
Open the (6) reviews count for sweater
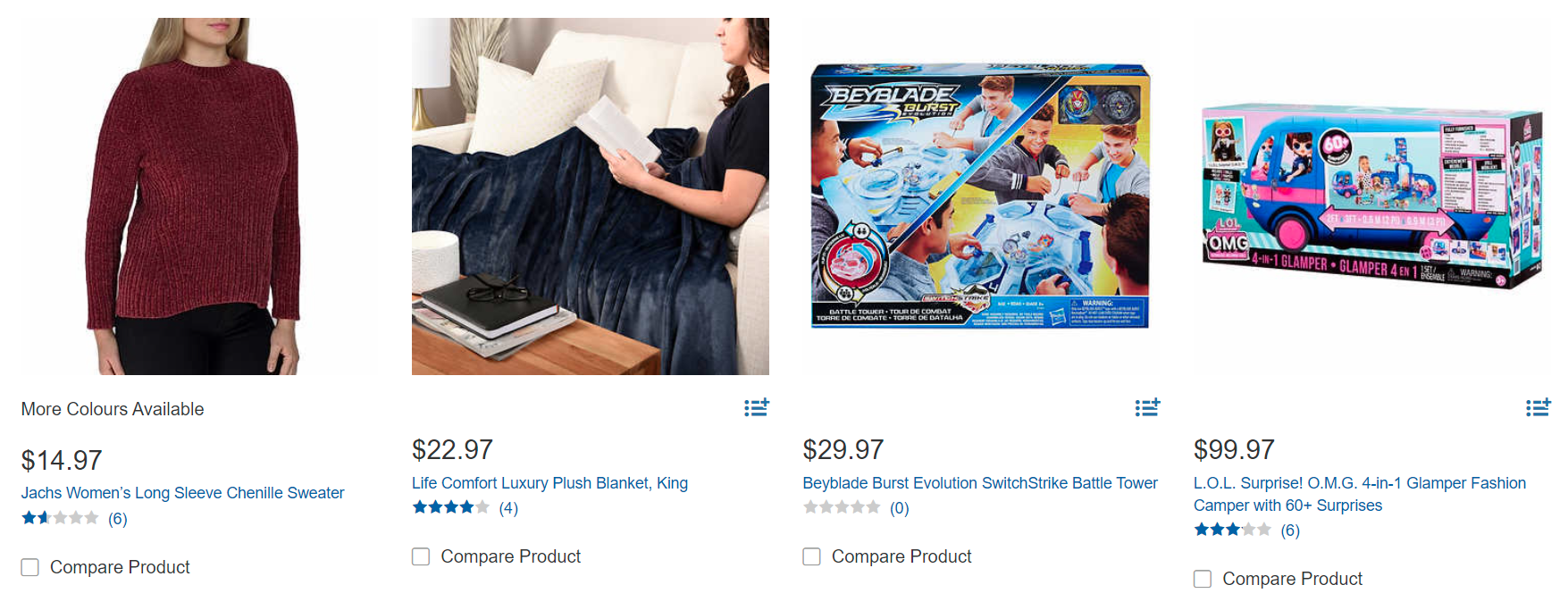118,519
